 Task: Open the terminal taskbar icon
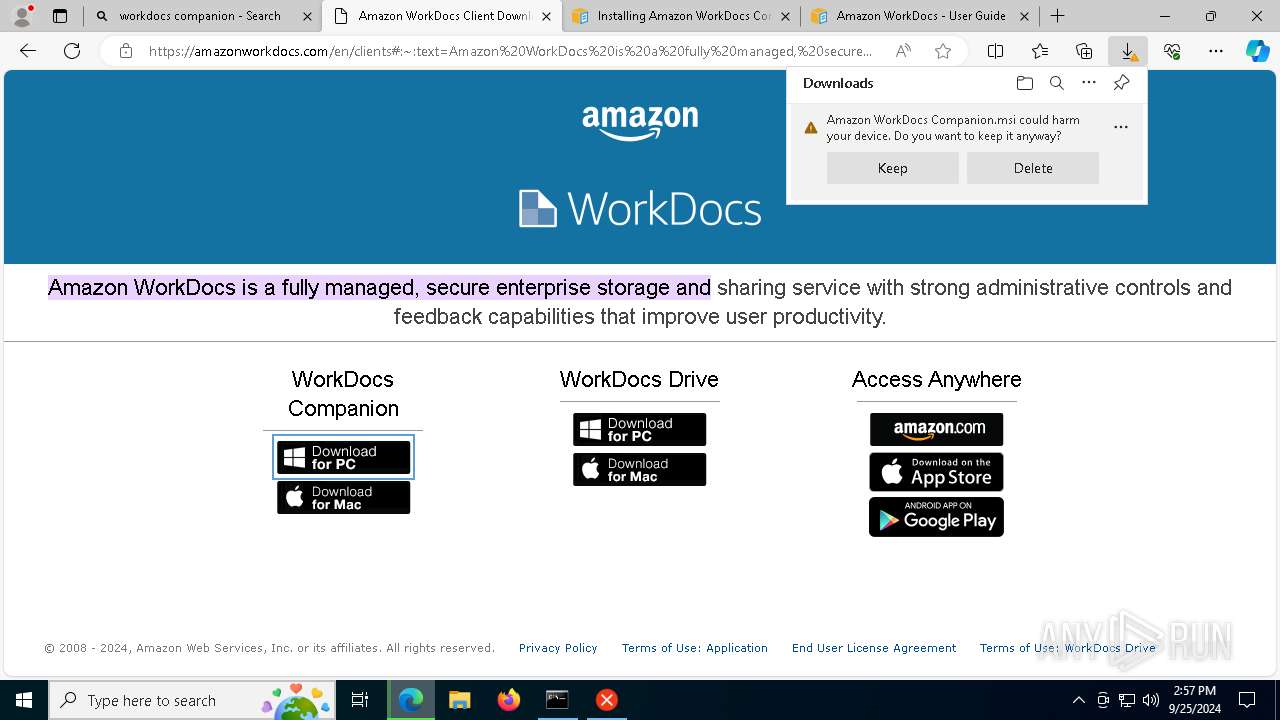coord(557,700)
